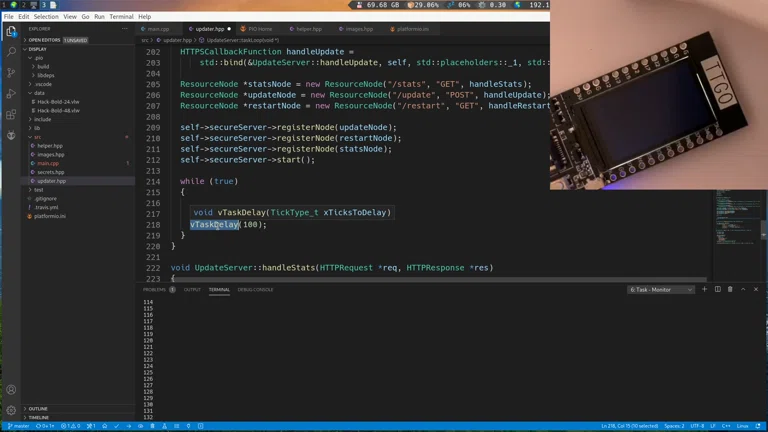Split the terminal panel

coord(718,289)
